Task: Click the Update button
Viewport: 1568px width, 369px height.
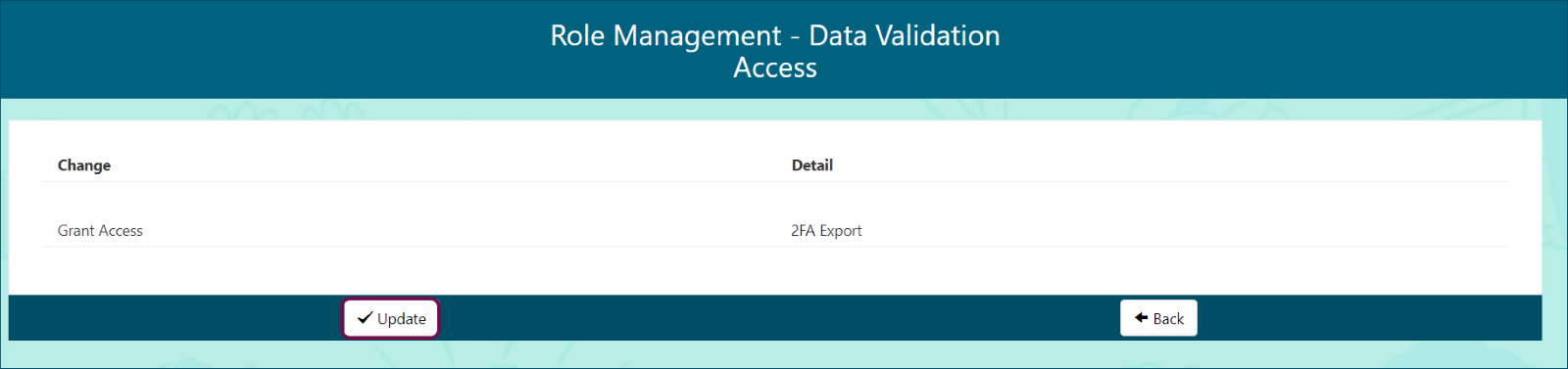Action: (390, 318)
